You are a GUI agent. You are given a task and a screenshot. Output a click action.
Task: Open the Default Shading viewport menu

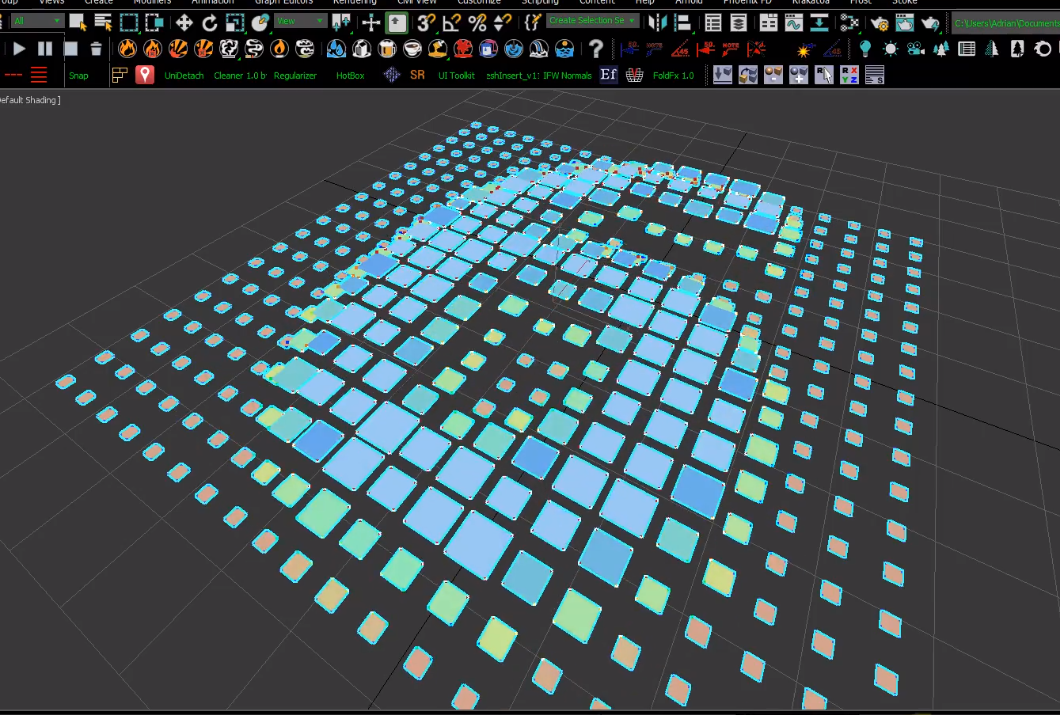pos(30,100)
